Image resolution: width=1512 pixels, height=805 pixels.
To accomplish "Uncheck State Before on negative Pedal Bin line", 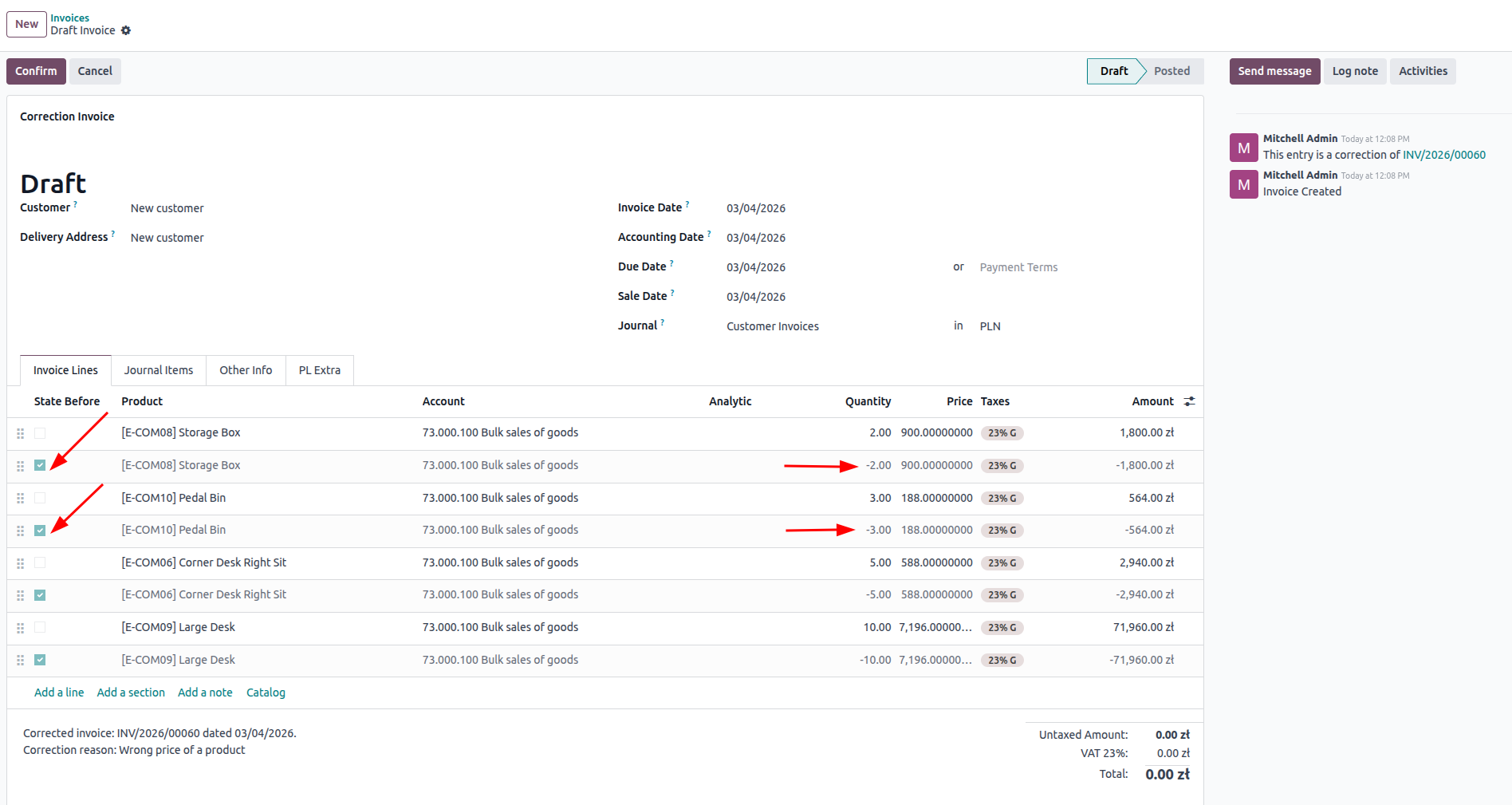I will 40,531.
